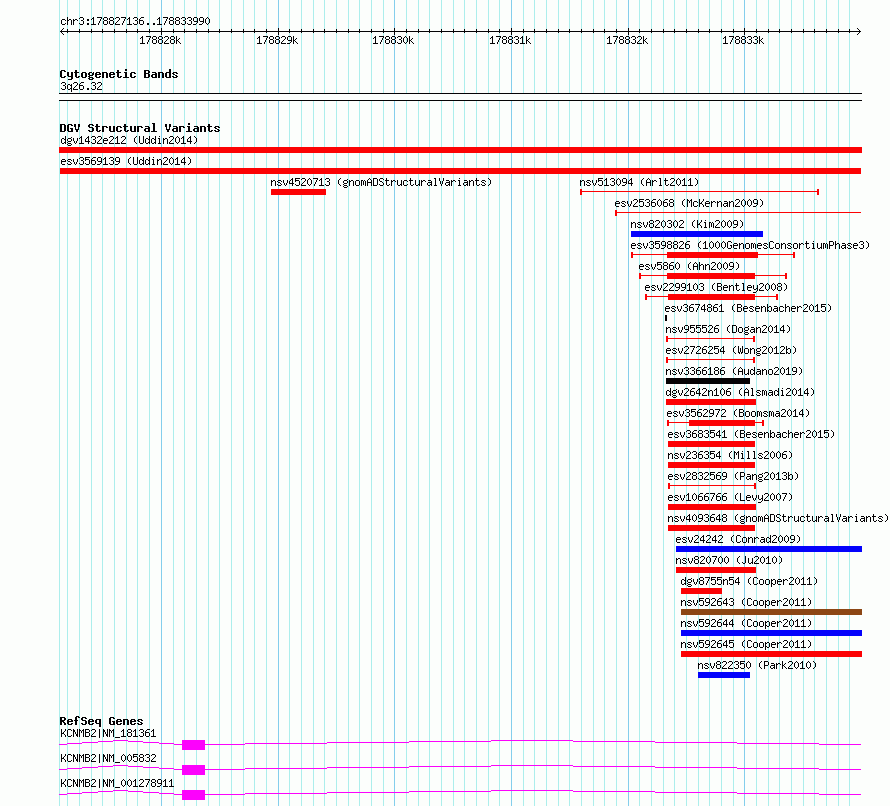The height and width of the screenshot is (806, 890).
Task: Click magenta exon box of KCNMB2|NM_181361
Action: tap(194, 745)
